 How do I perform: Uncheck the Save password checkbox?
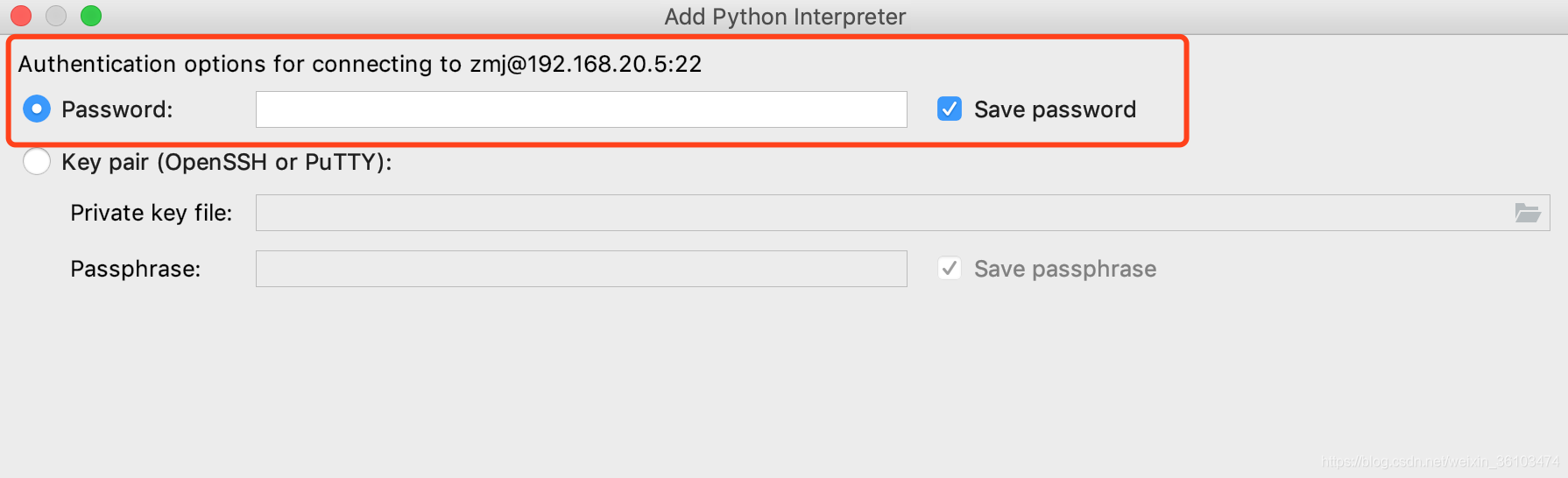(950, 109)
